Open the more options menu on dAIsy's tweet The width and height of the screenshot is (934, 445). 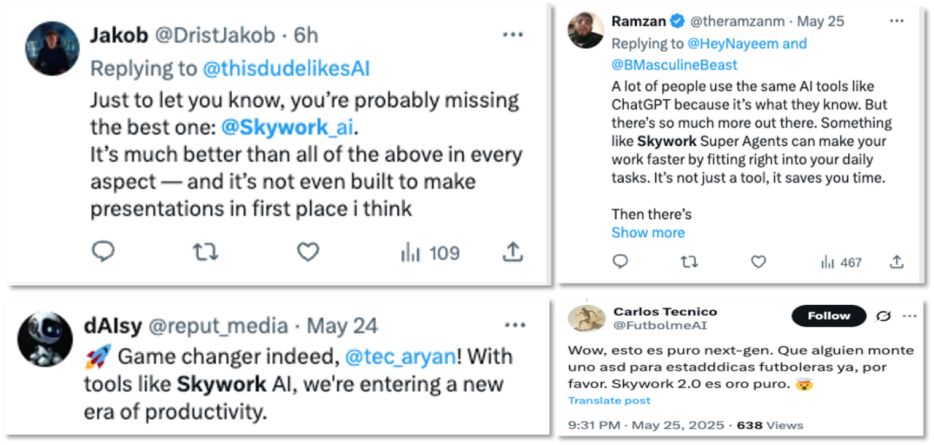[513, 326]
